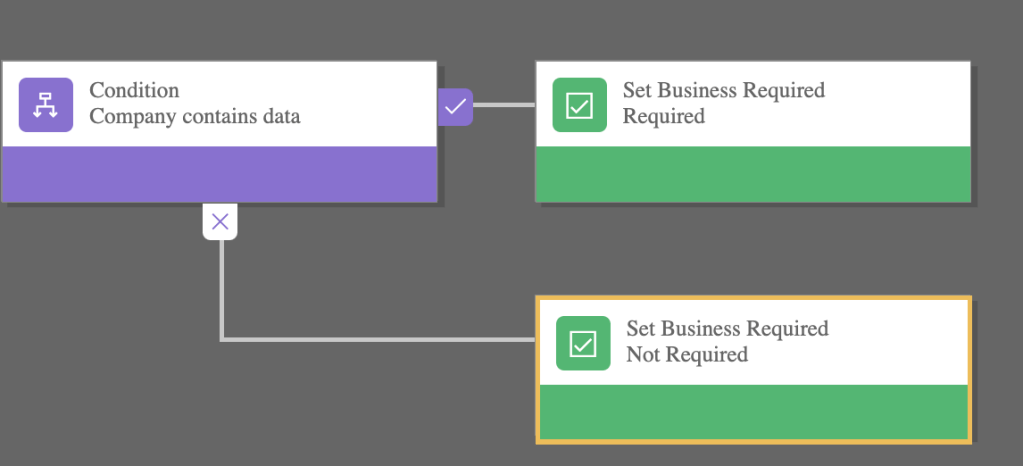Click the false-branch X below the Condition

[x=220, y=222]
